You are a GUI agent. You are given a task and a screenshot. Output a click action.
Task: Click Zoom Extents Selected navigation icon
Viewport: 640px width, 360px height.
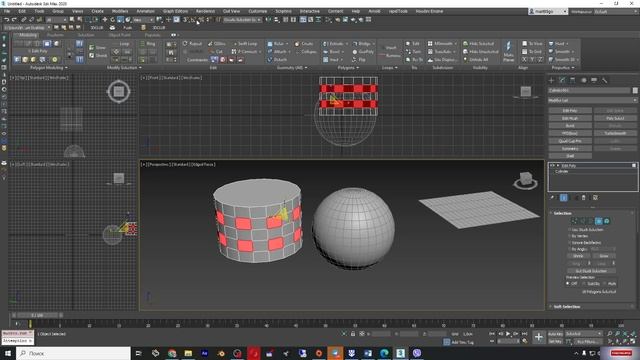pyautogui.click(x=626, y=334)
